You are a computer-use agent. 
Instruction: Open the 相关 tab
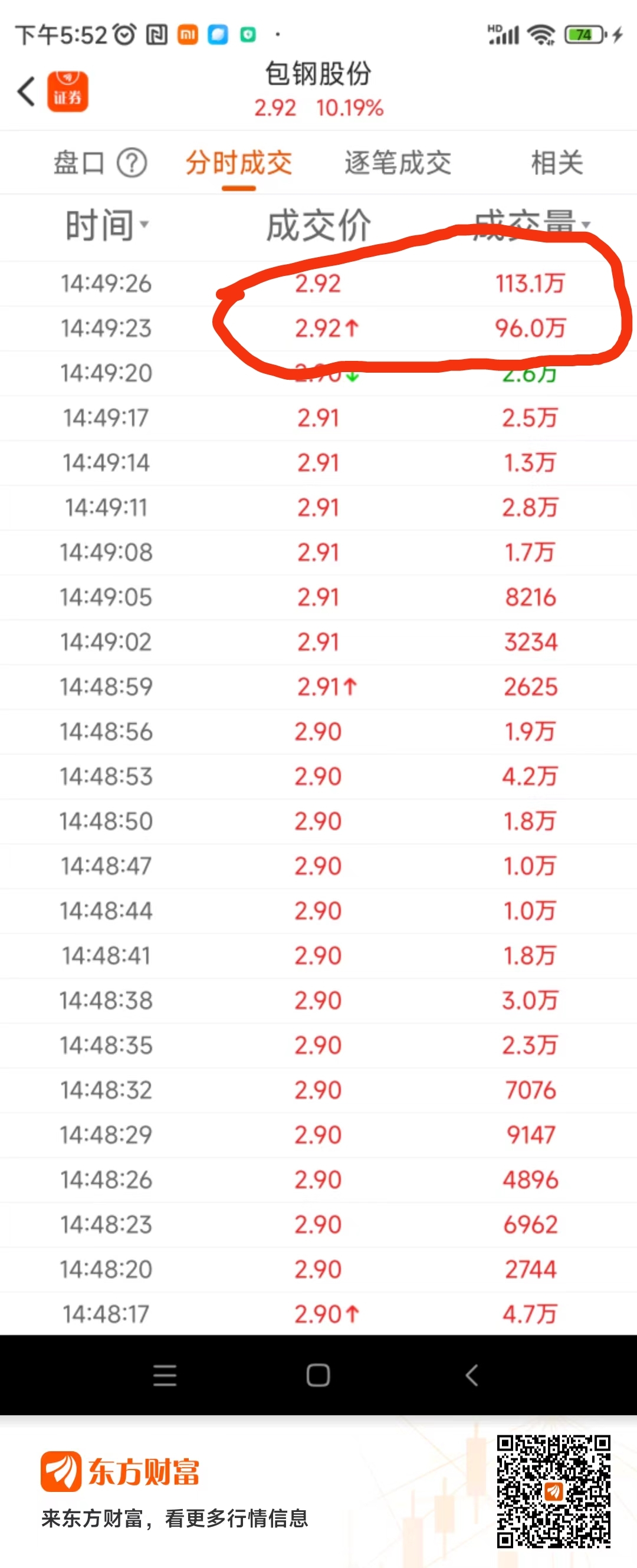point(557,163)
